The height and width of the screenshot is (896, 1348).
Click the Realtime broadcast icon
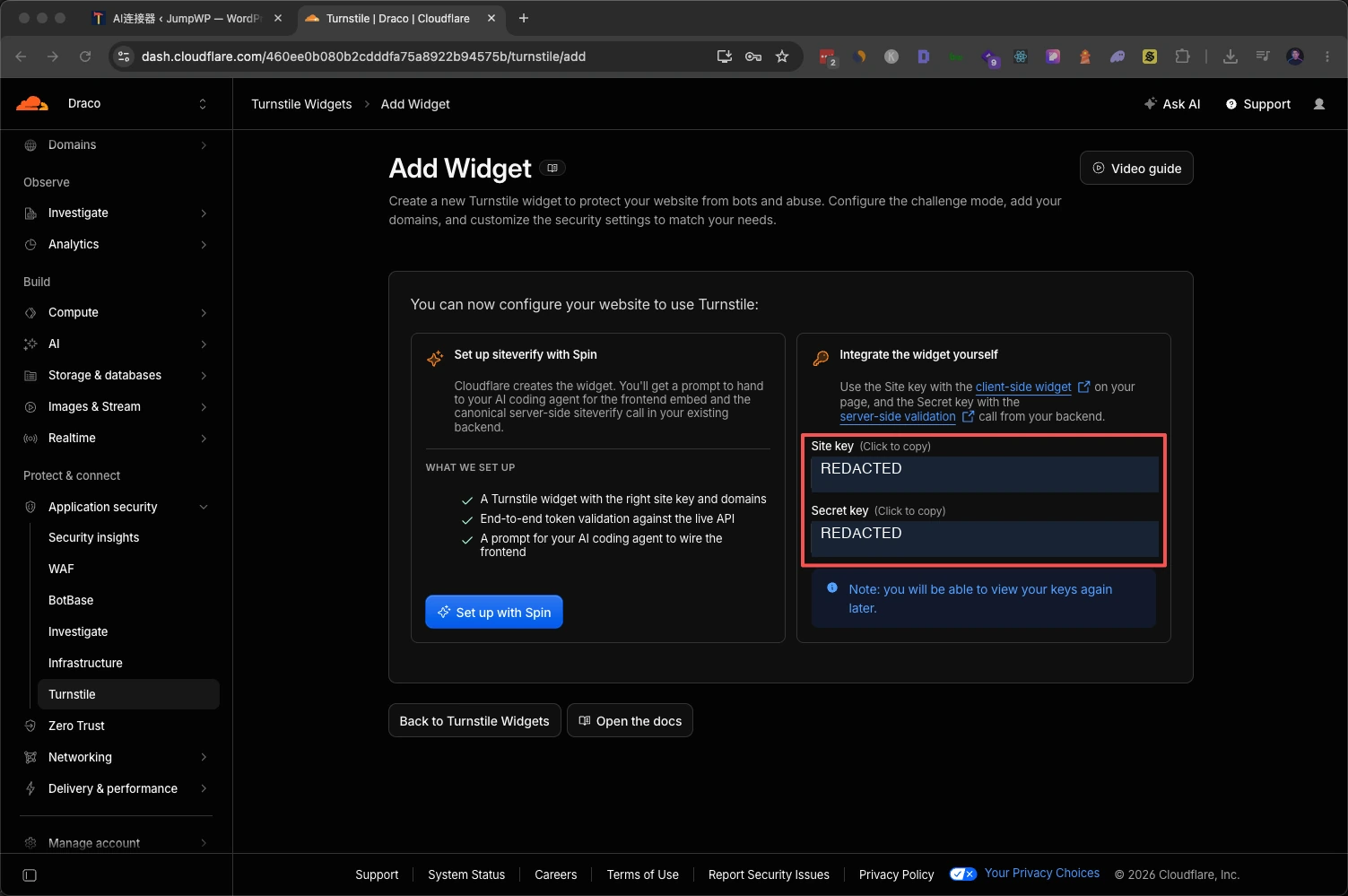point(30,439)
